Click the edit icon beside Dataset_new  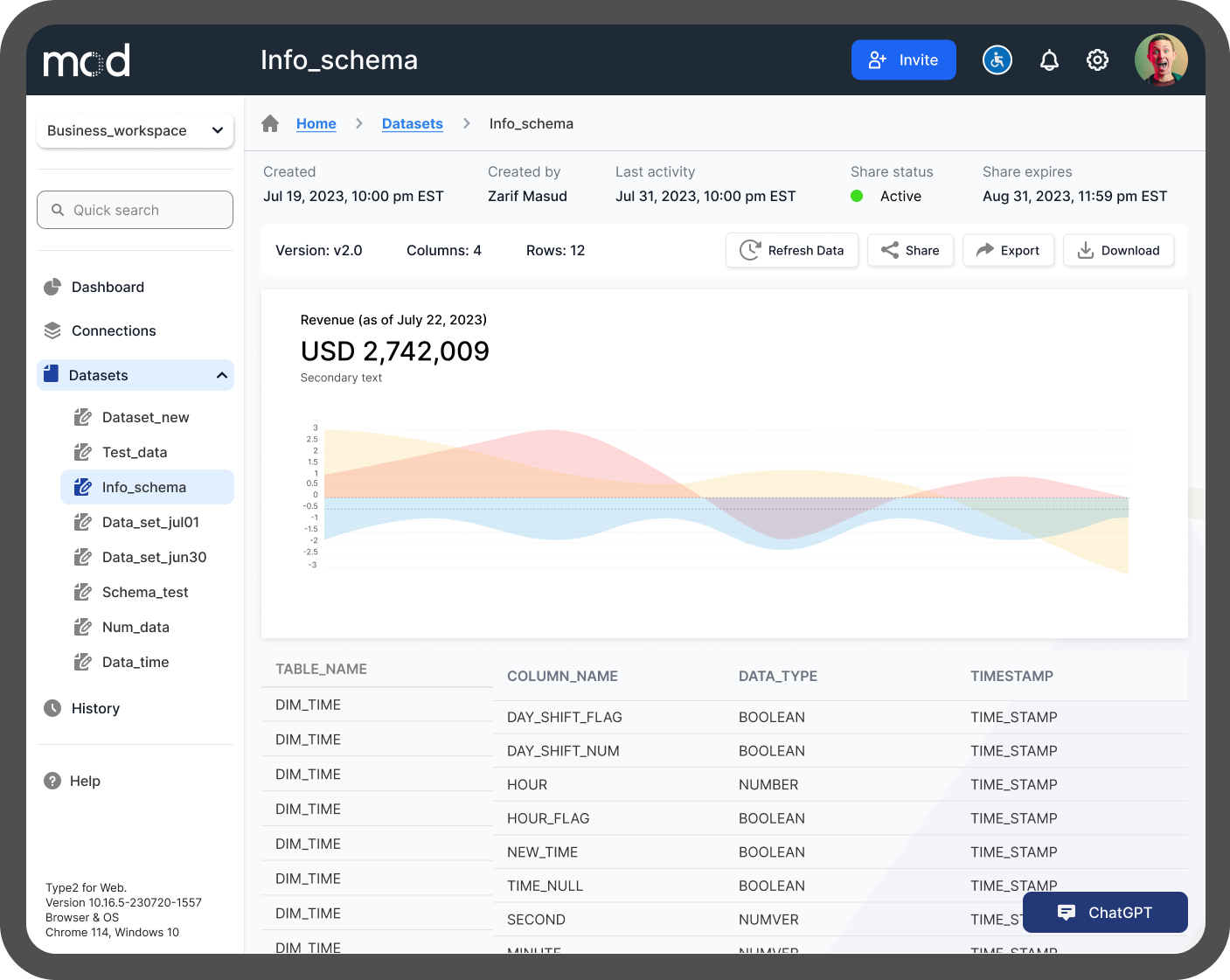pyautogui.click(x=83, y=417)
